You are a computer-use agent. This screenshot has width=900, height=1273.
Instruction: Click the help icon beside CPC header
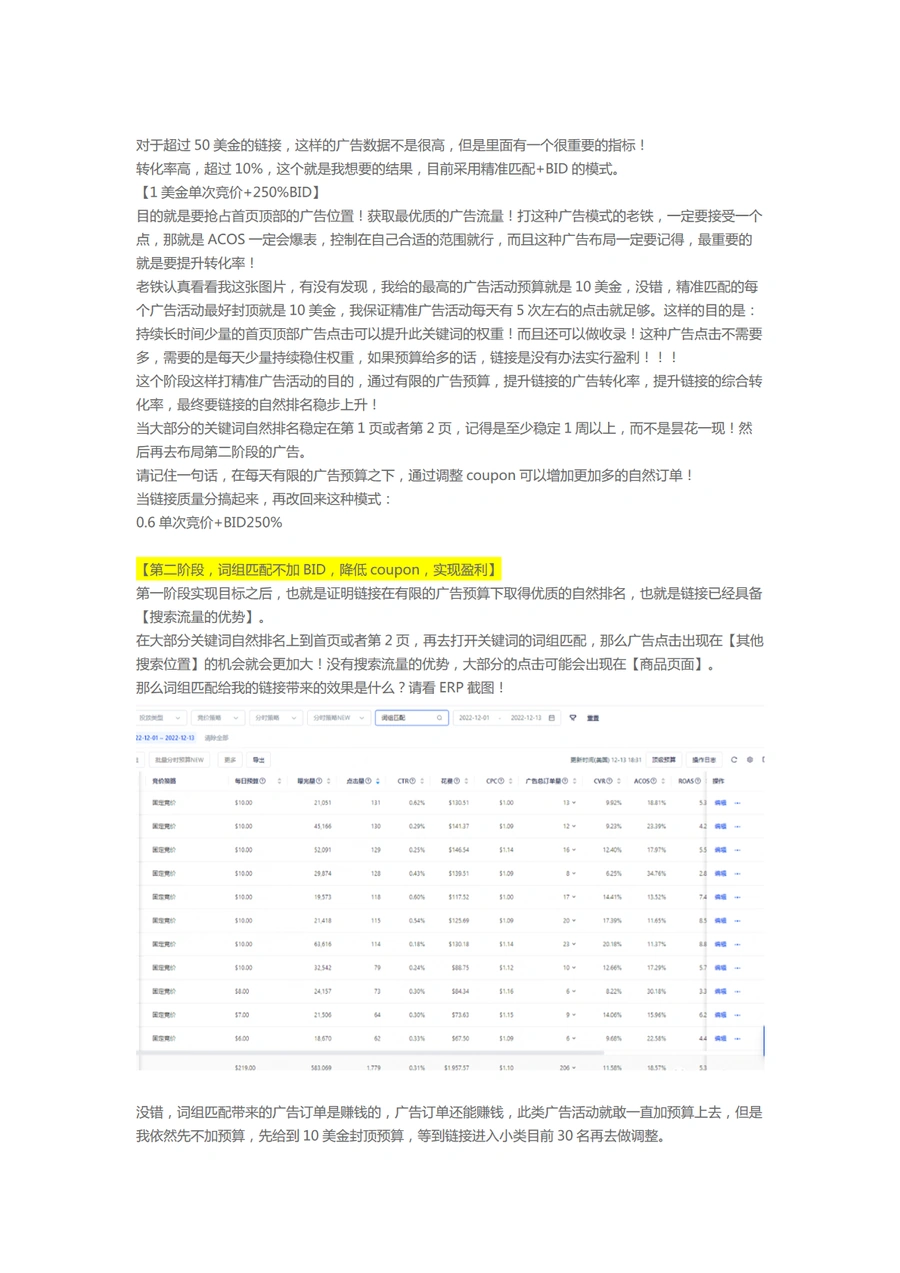(x=501, y=781)
